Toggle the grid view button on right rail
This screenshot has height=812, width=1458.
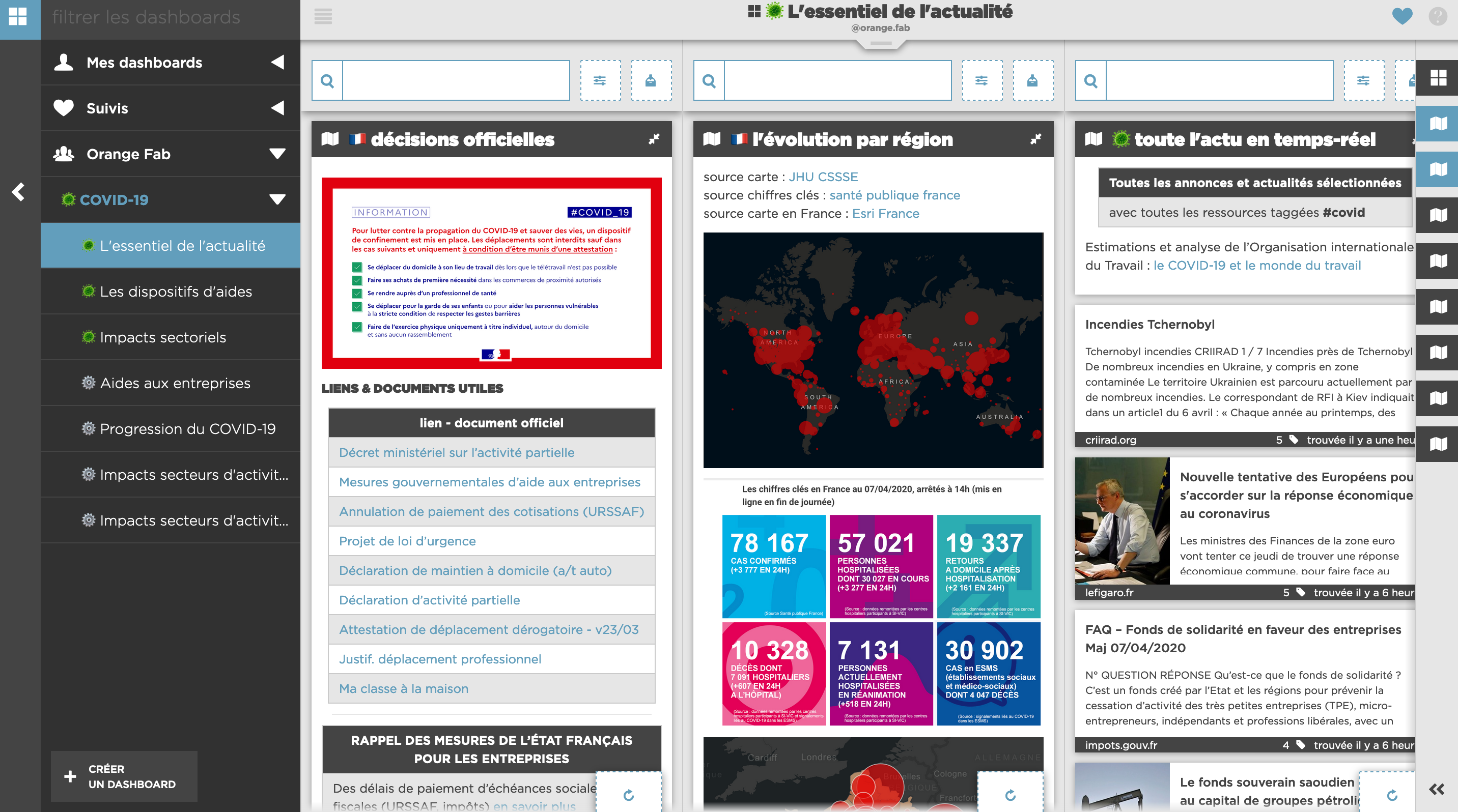pos(1438,77)
